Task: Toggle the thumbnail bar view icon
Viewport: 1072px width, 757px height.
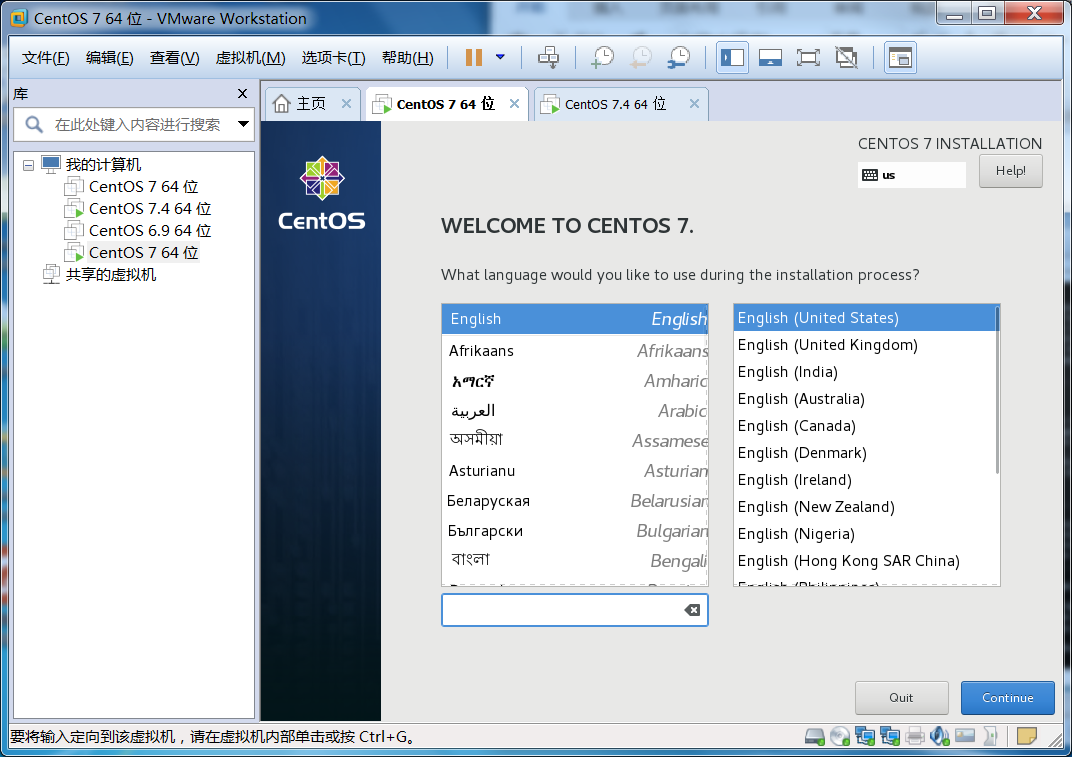Action: coord(770,57)
